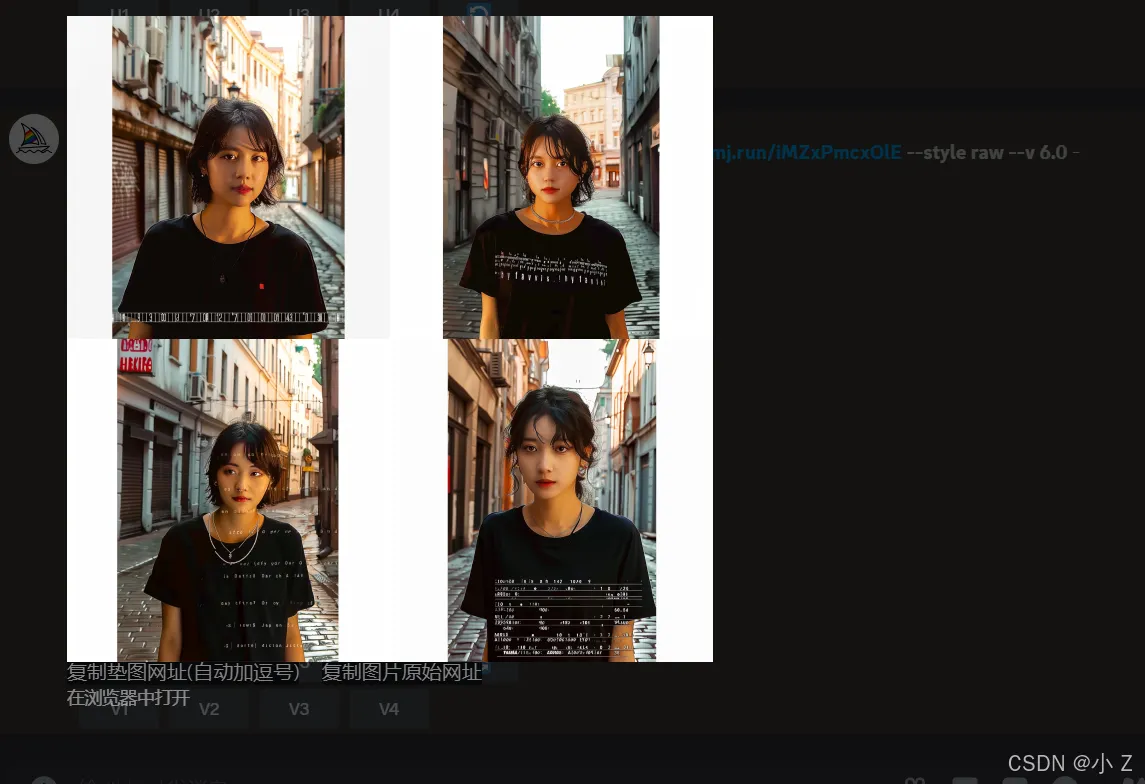
Task: Select the bottom-left generated portrait image
Action: (228, 500)
